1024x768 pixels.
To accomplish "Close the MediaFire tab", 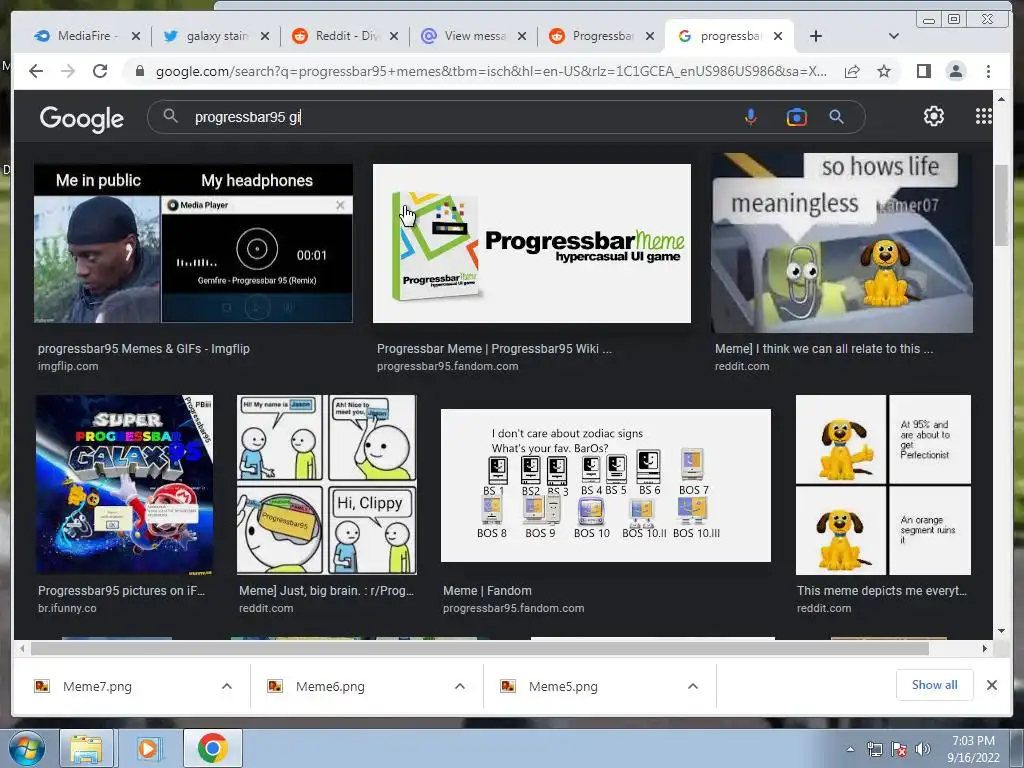I will [136, 36].
